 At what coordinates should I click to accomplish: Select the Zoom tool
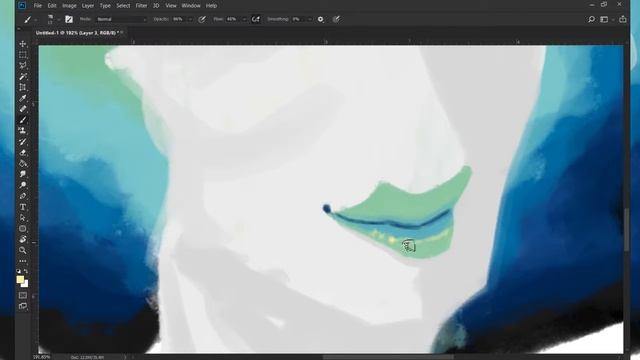23,250
